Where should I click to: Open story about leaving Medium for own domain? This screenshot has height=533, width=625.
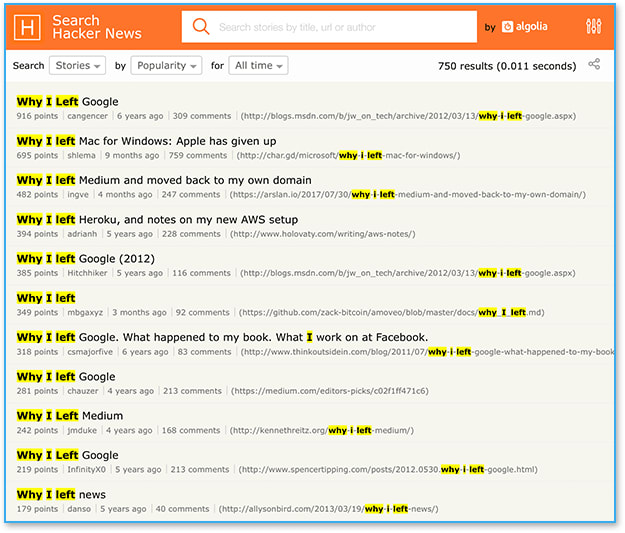(164, 180)
